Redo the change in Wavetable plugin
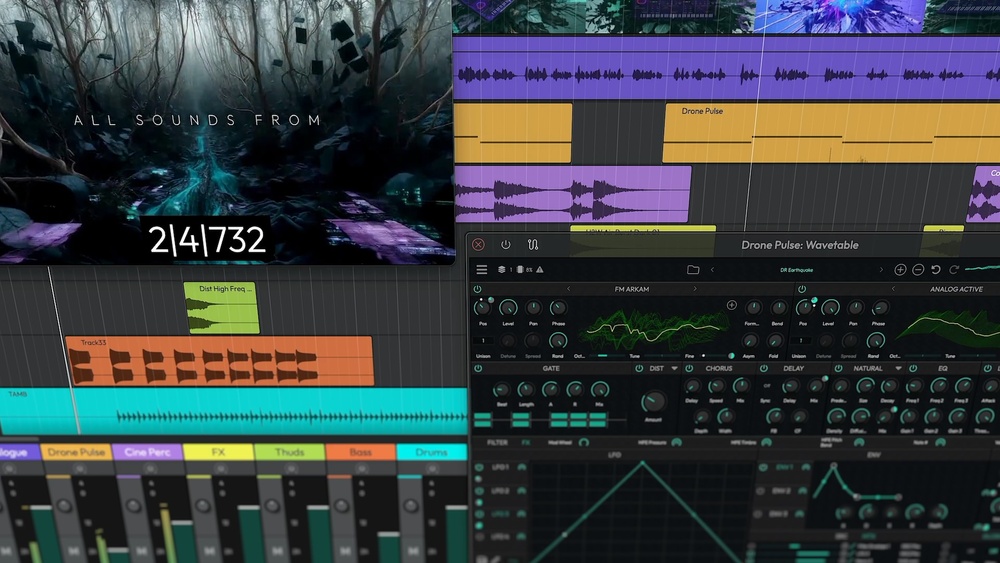 (953, 270)
